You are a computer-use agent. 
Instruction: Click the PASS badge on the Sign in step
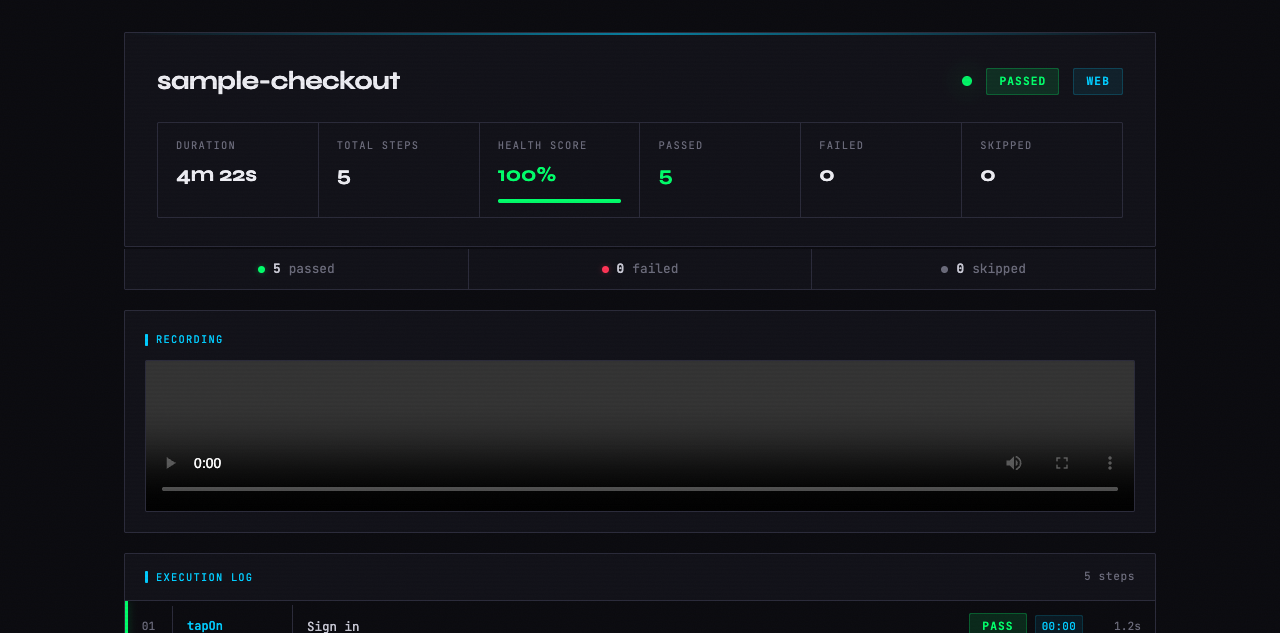click(997, 624)
